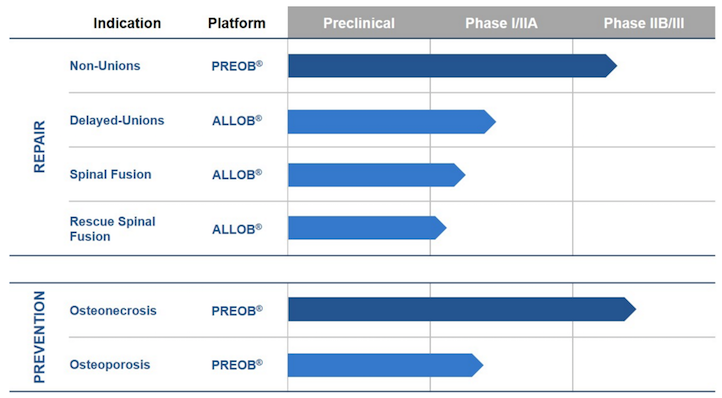Image resolution: width=722 pixels, height=398 pixels.
Task: Click the vertical PREVENTION section label
Action: click(x=40, y=337)
